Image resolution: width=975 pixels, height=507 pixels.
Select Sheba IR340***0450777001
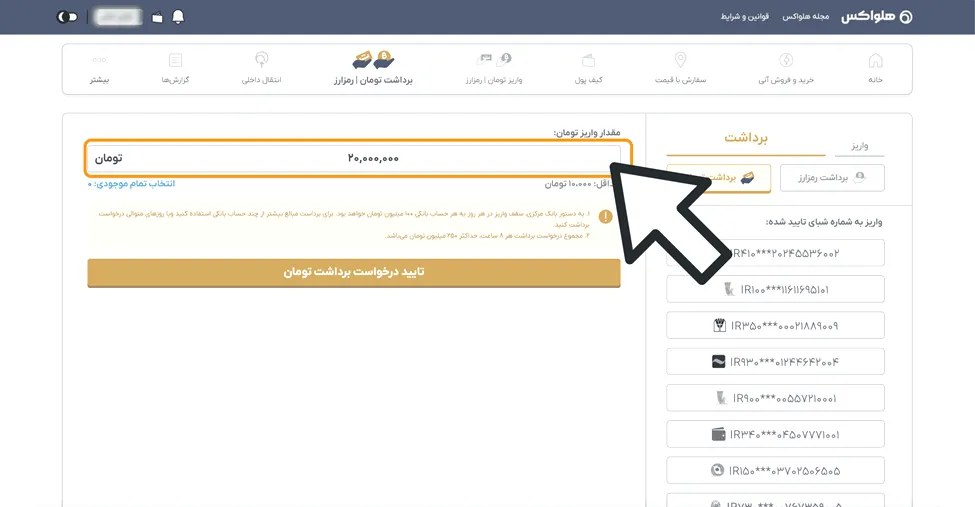pyautogui.click(x=775, y=434)
